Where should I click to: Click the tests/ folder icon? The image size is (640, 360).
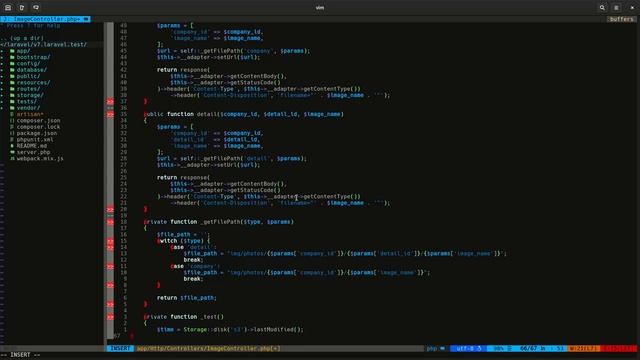click(x=12, y=102)
